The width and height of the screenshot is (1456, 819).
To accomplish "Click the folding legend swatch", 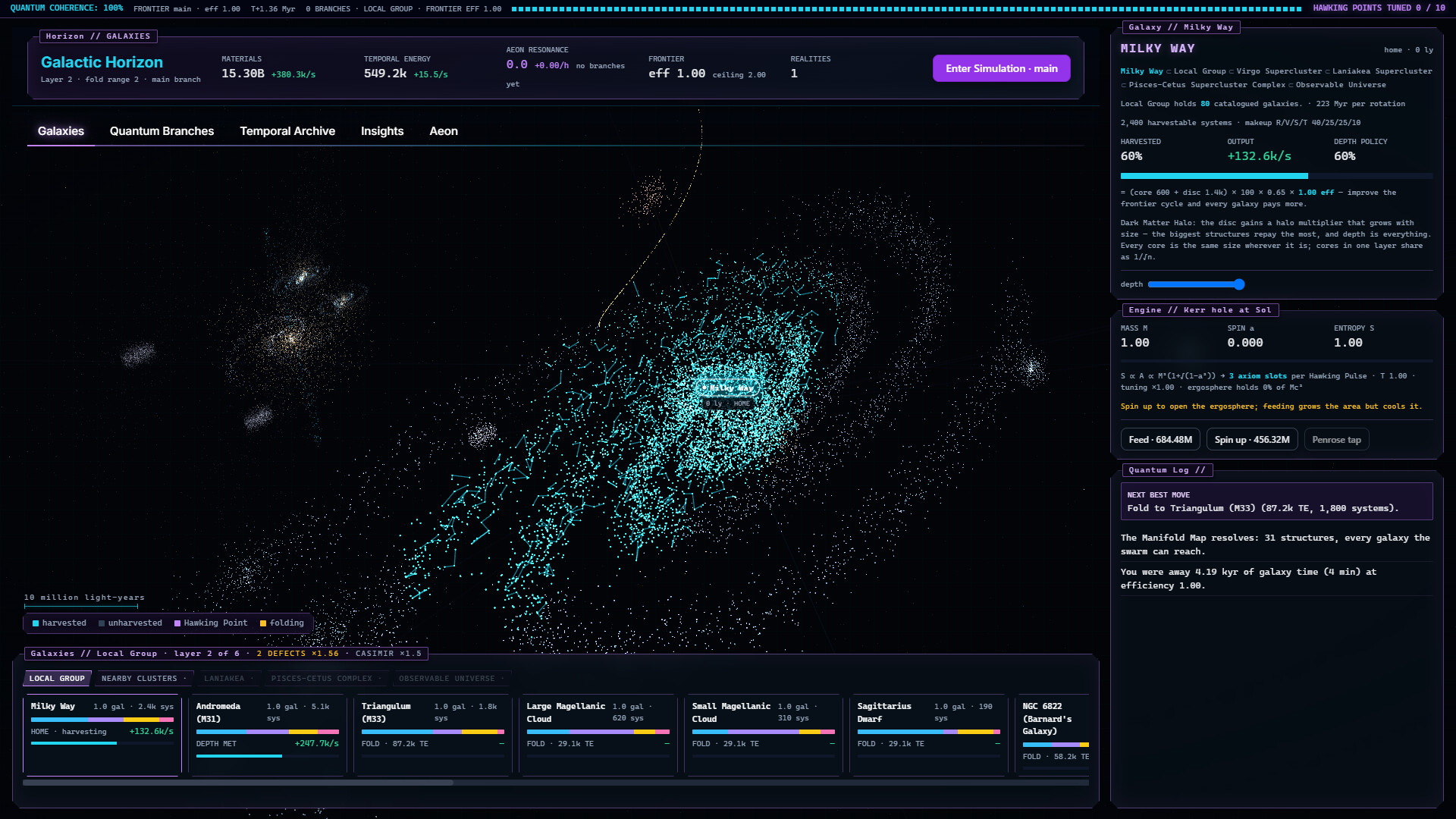I will click(263, 623).
